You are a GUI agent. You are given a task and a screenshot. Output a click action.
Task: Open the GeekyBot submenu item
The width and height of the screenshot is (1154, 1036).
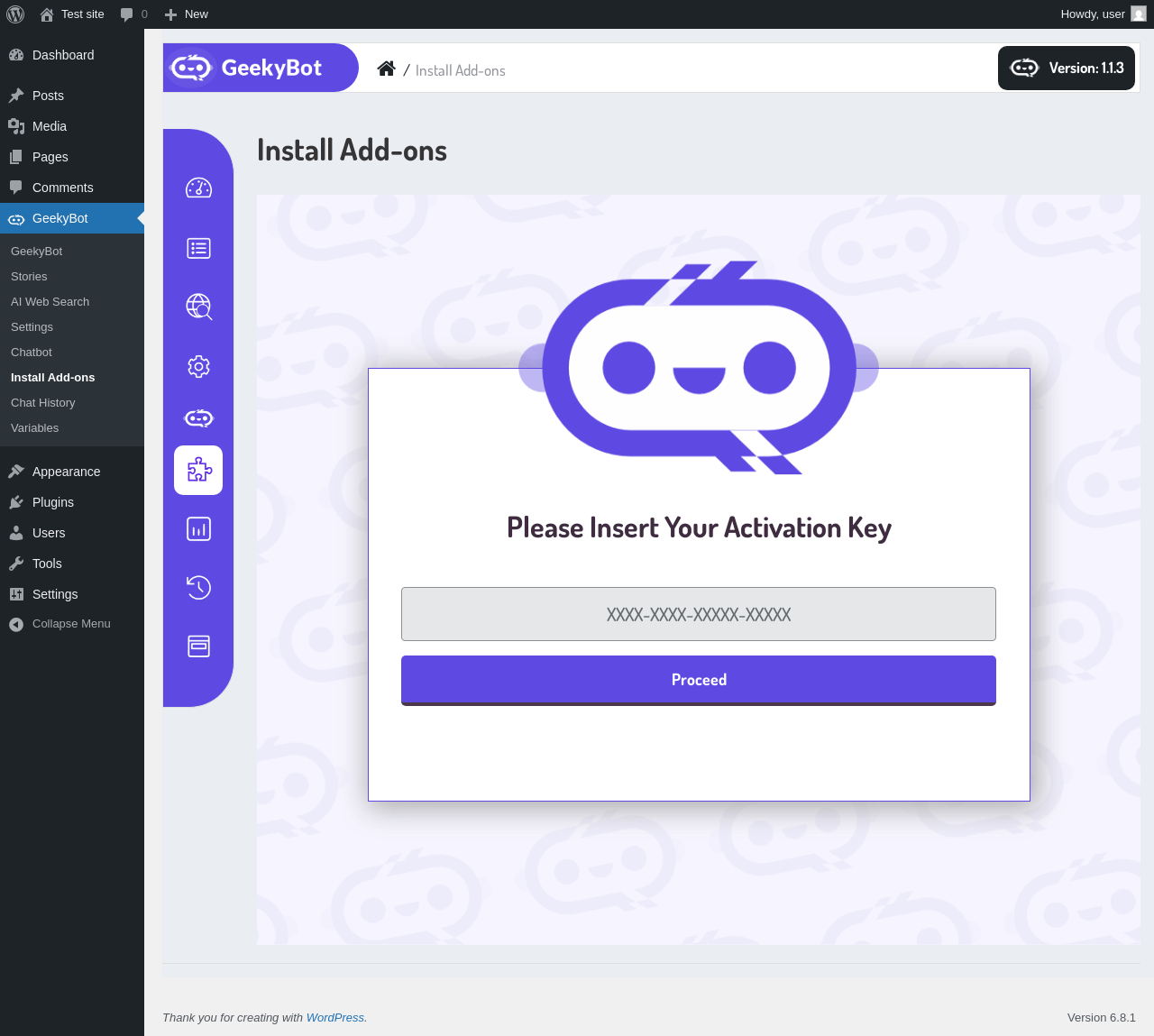pyautogui.click(x=72, y=252)
